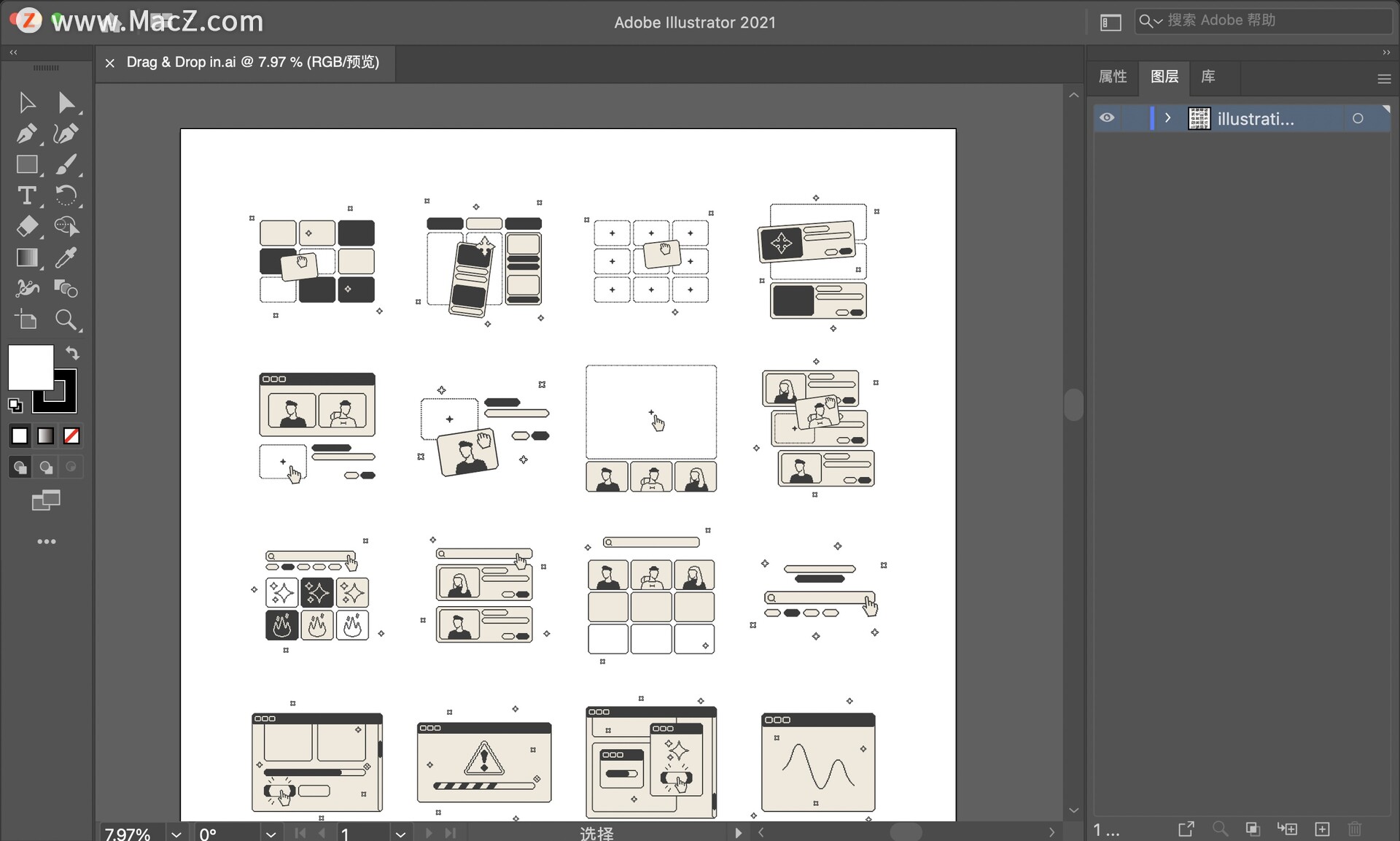This screenshot has width=1400, height=841.
Task: Switch to the 属性 tab
Action: coord(1113,77)
